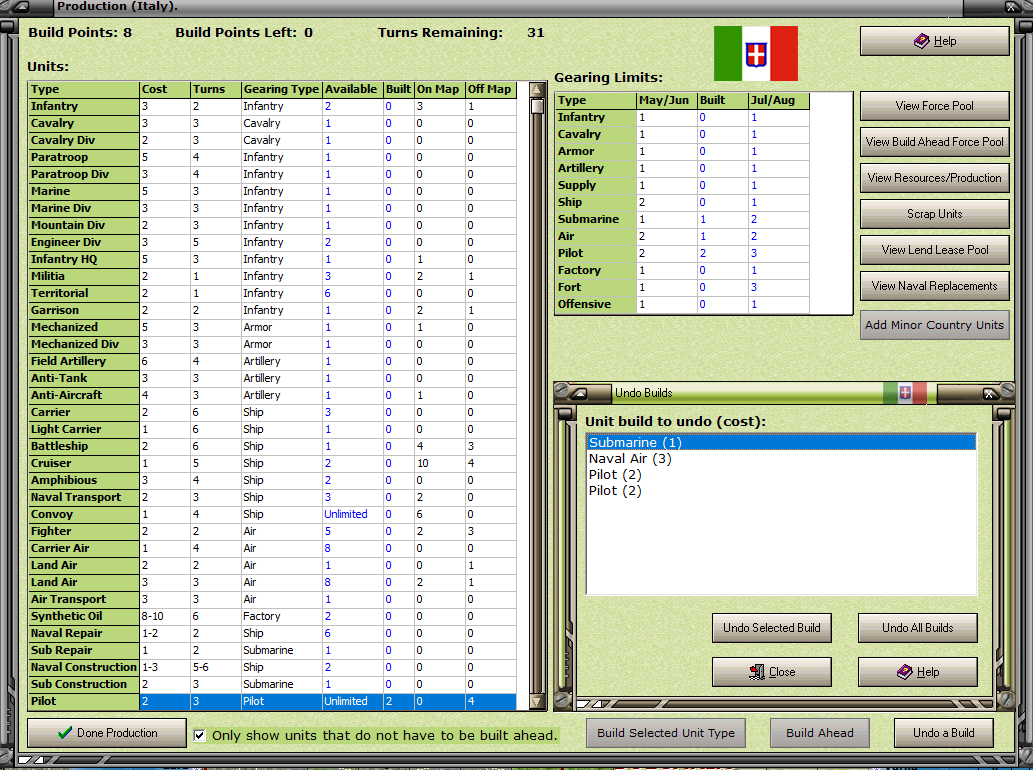This screenshot has width=1033, height=771.
Task: Select the Air Transport unit row
Action: coord(272,599)
